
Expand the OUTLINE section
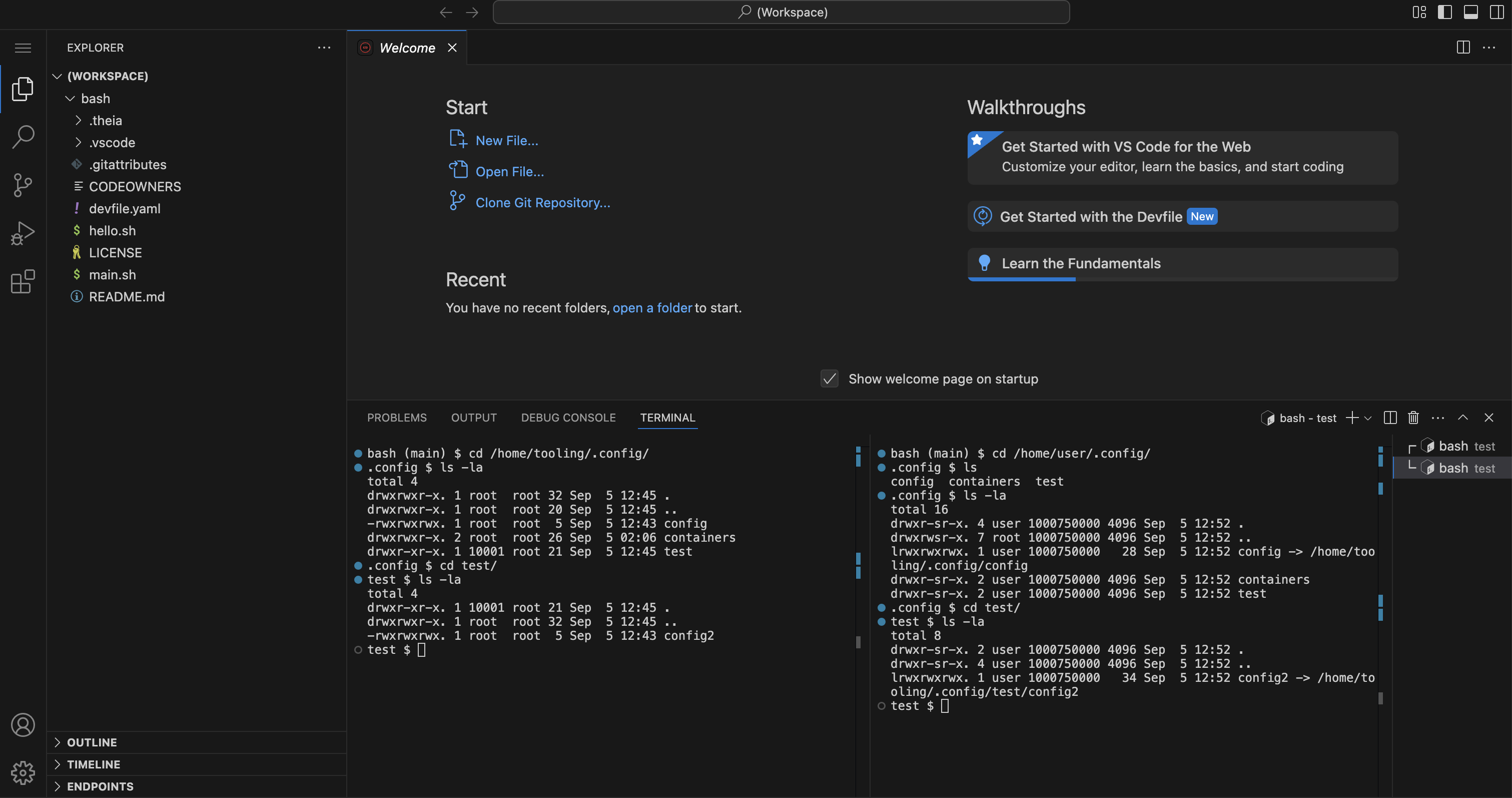tap(92, 742)
